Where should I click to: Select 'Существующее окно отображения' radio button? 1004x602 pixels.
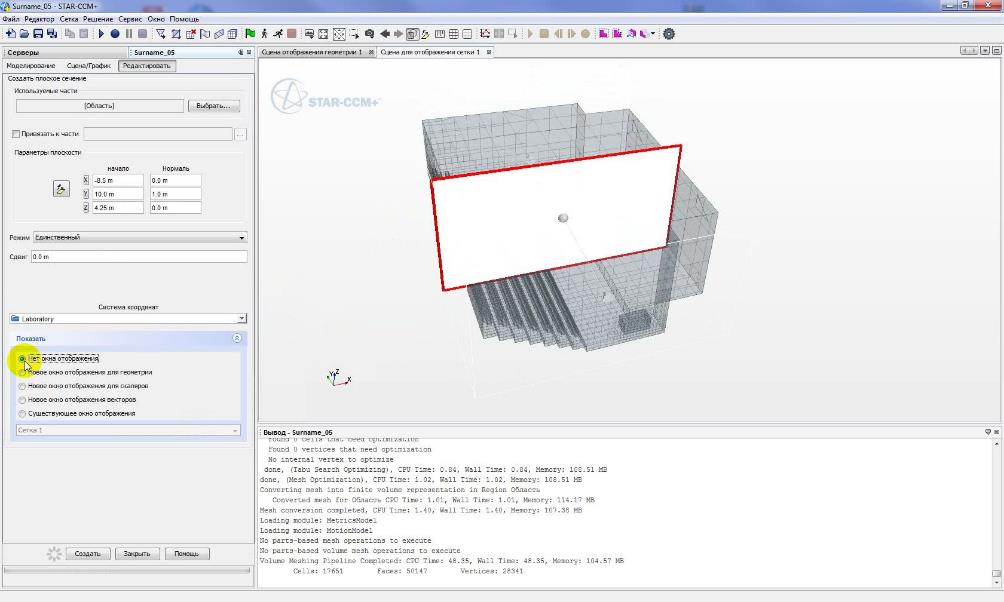click(x=22, y=413)
